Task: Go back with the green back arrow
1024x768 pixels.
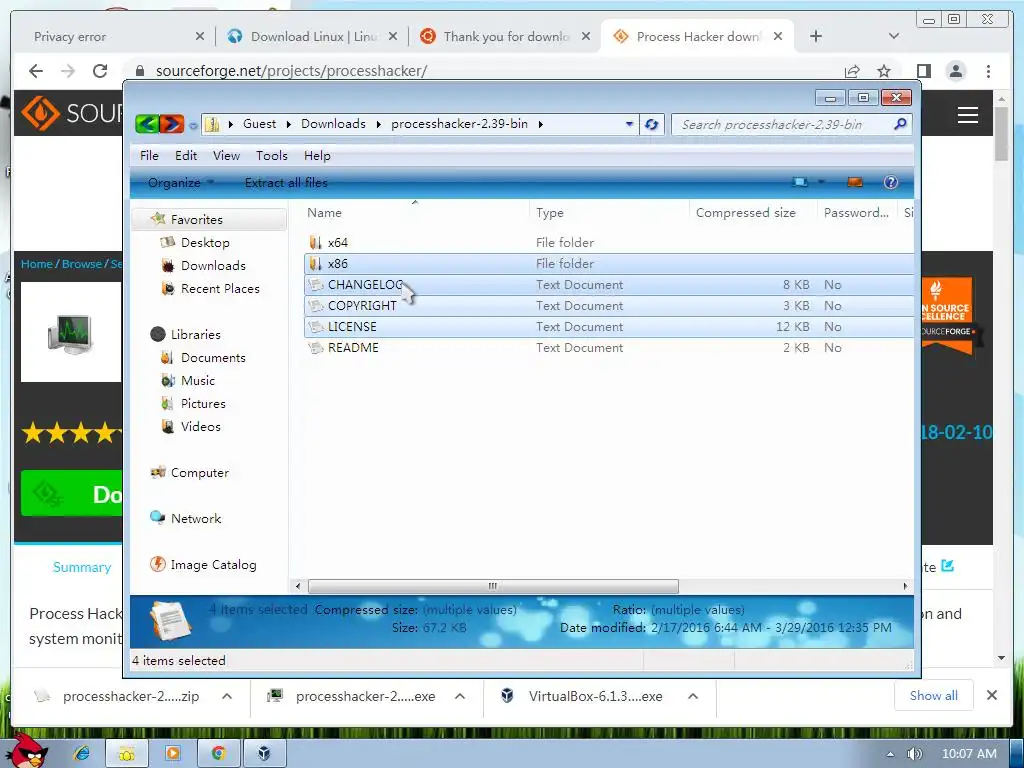Action: click(x=148, y=123)
